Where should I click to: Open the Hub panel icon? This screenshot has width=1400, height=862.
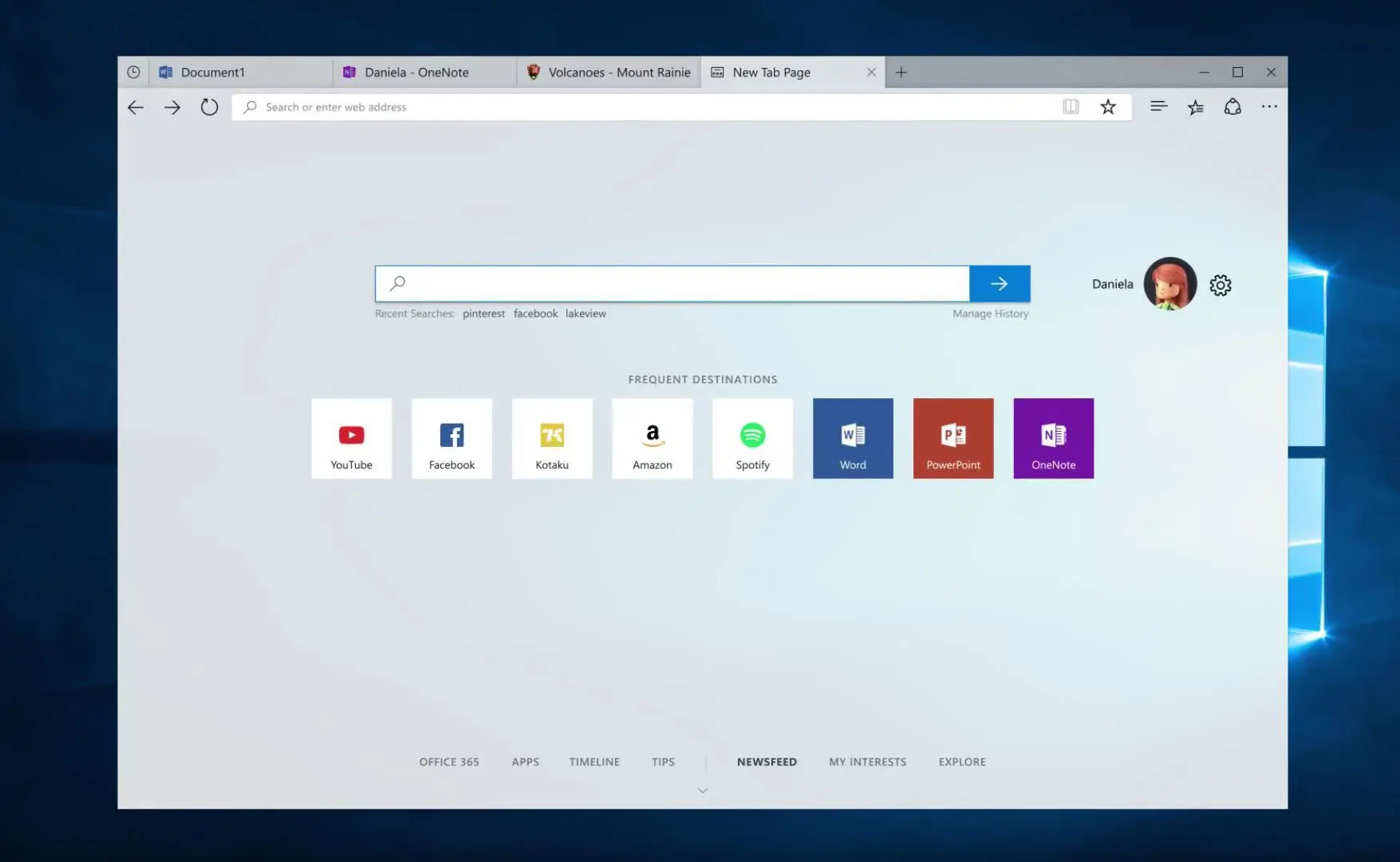[x=1195, y=106]
